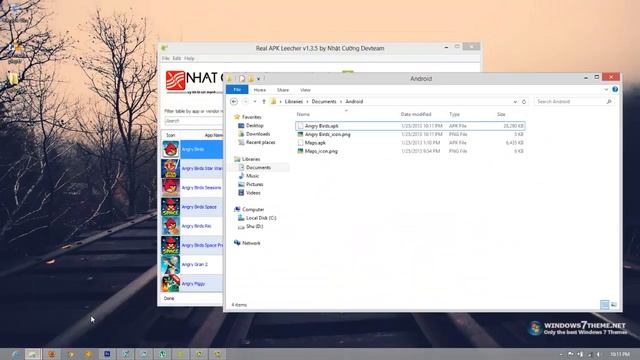The height and width of the screenshot is (360, 640).
Task: Switch to large icons view in status bar
Action: tap(613, 304)
